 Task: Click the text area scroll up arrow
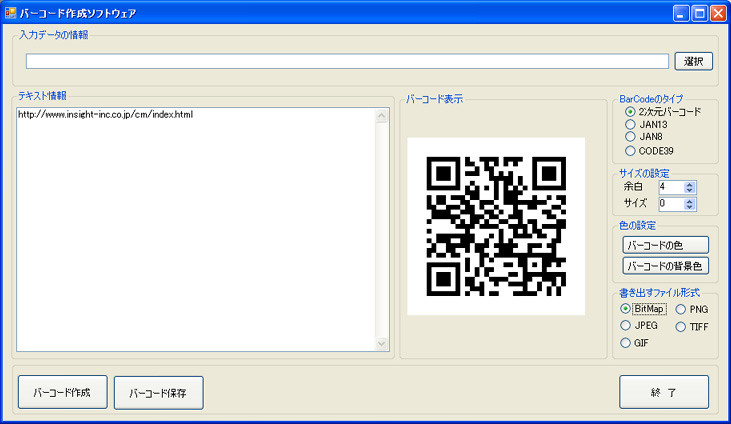pos(381,116)
